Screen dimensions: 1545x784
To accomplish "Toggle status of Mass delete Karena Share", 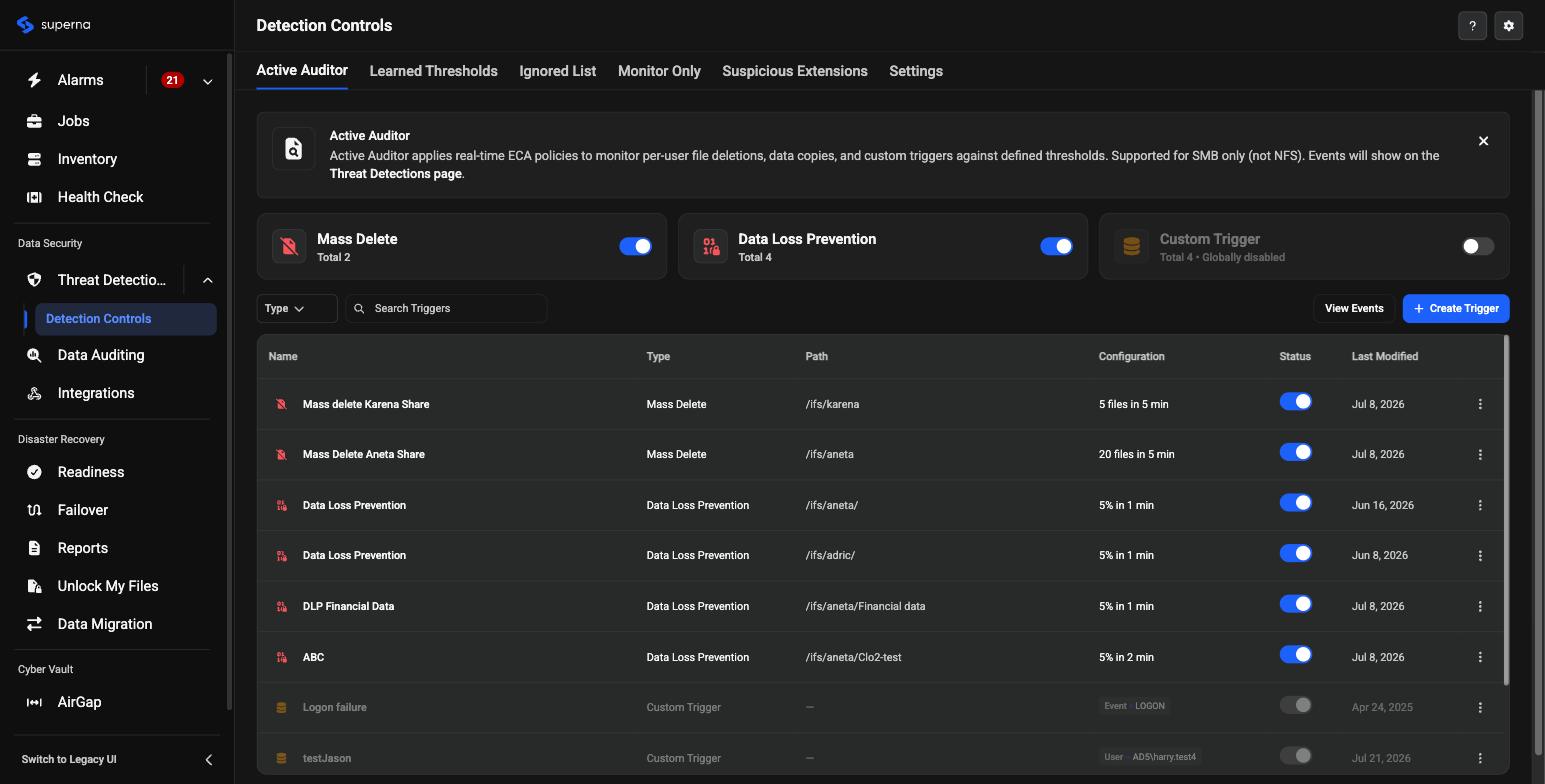I will (x=1295, y=401).
